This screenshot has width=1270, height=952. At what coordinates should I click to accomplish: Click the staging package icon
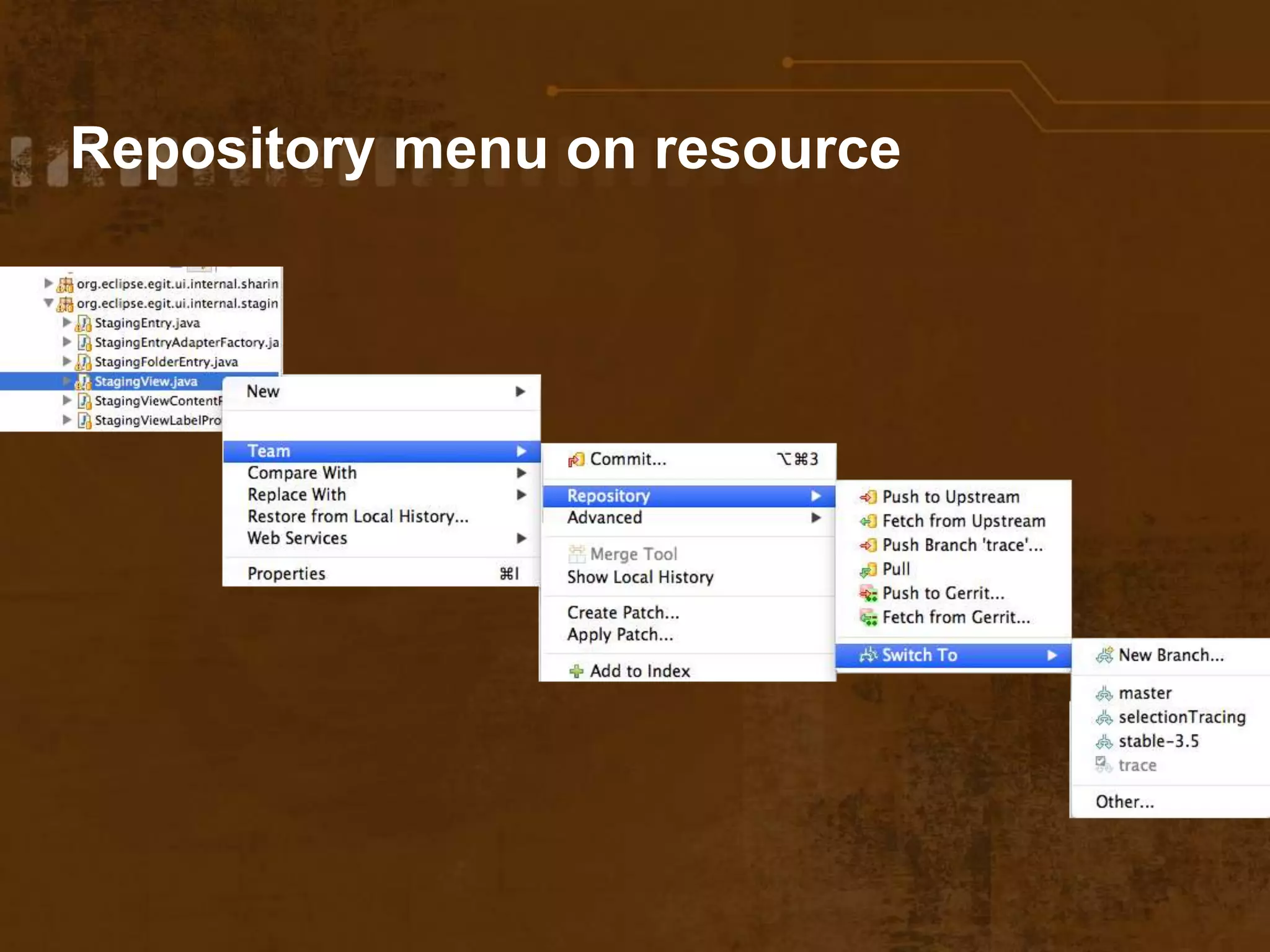[65, 304]
